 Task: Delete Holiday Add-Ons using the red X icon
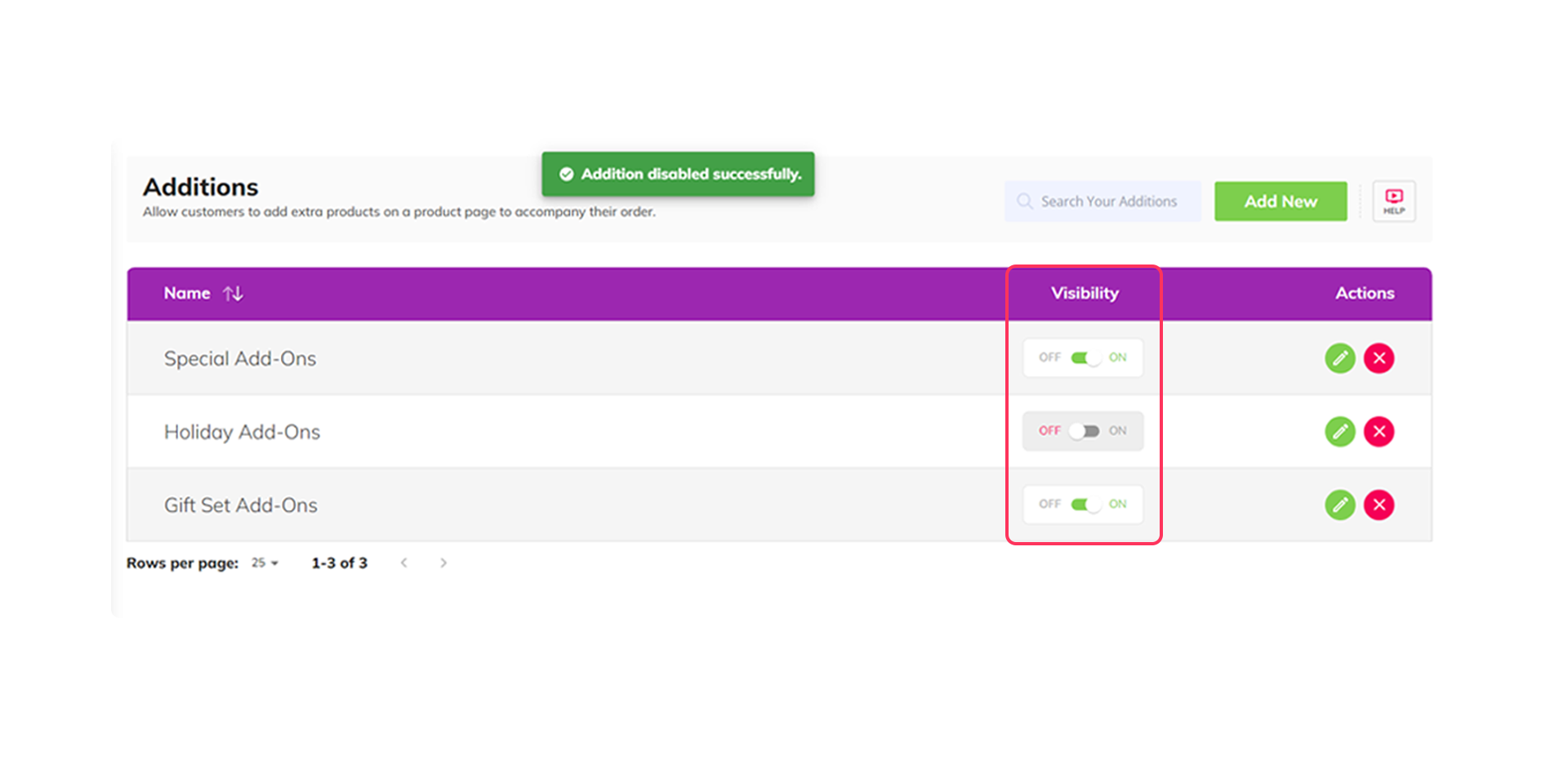1379,431
